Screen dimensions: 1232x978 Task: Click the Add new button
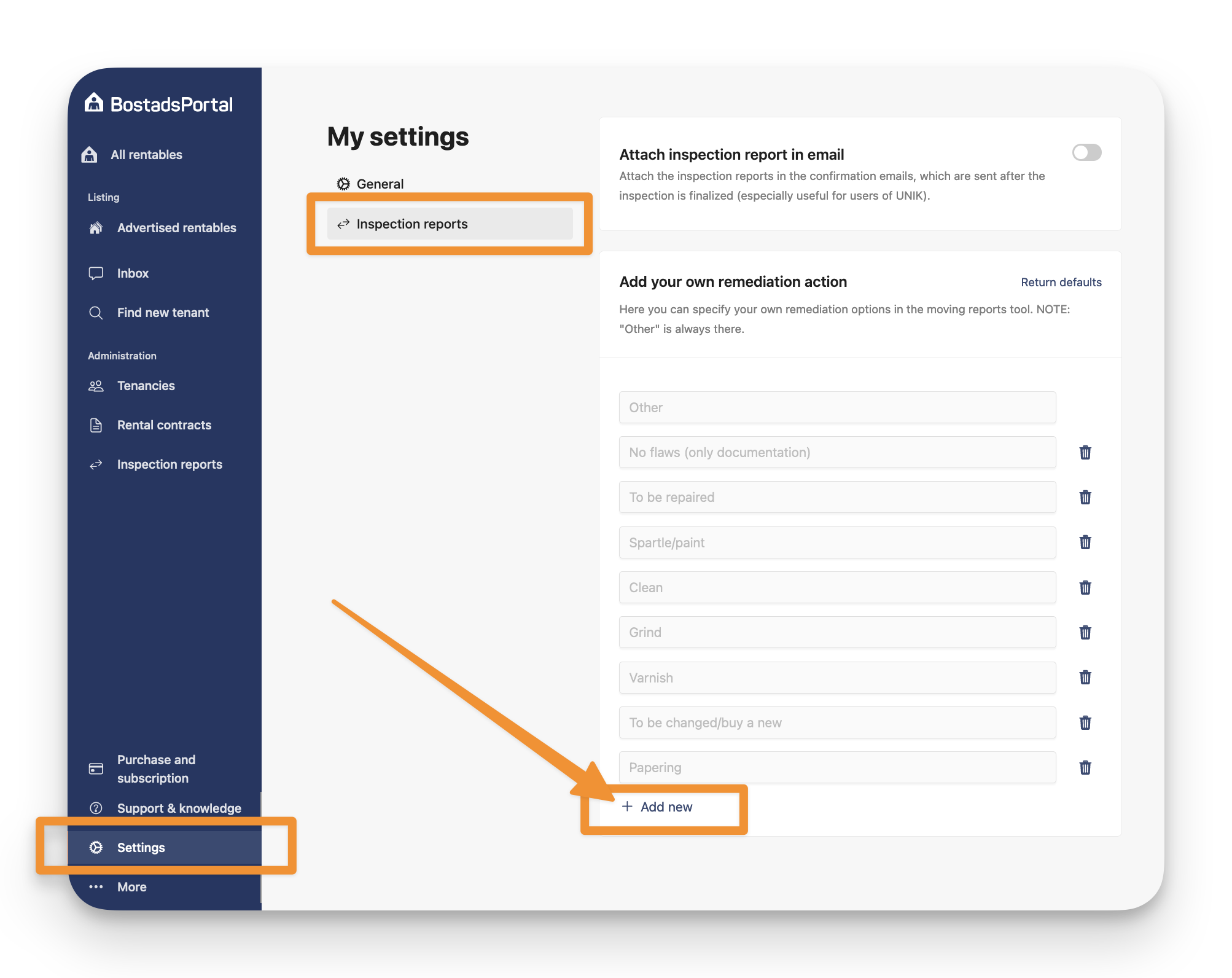pyautogui.click(x=657, y=807)
